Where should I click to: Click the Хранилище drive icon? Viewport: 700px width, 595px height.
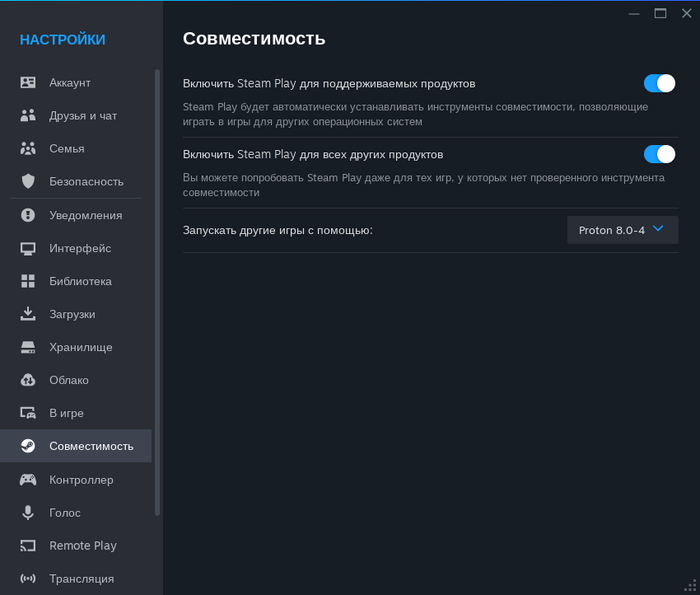[28, 347]
